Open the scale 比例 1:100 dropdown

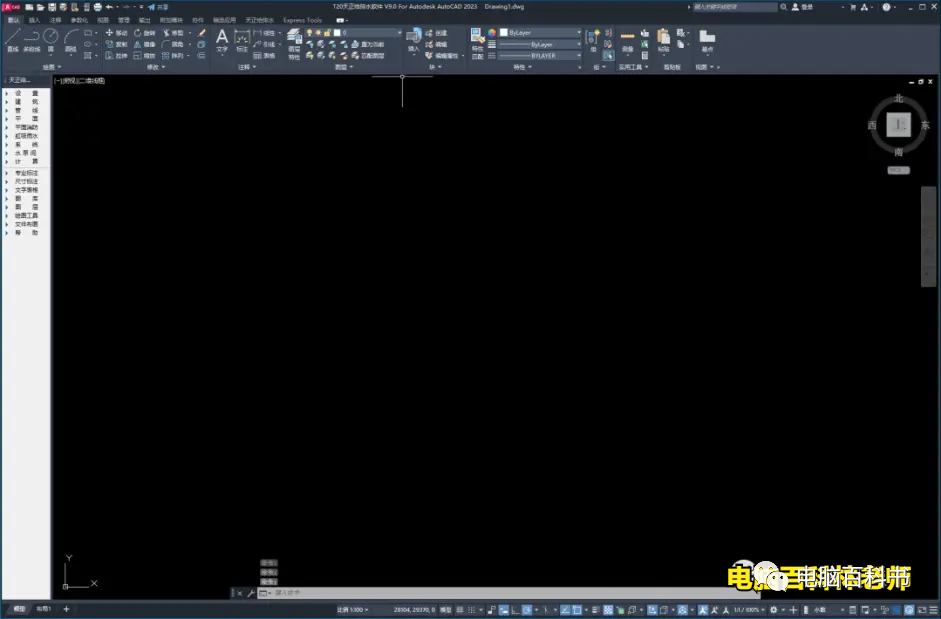pyautogui.click(x=352, y=609)
